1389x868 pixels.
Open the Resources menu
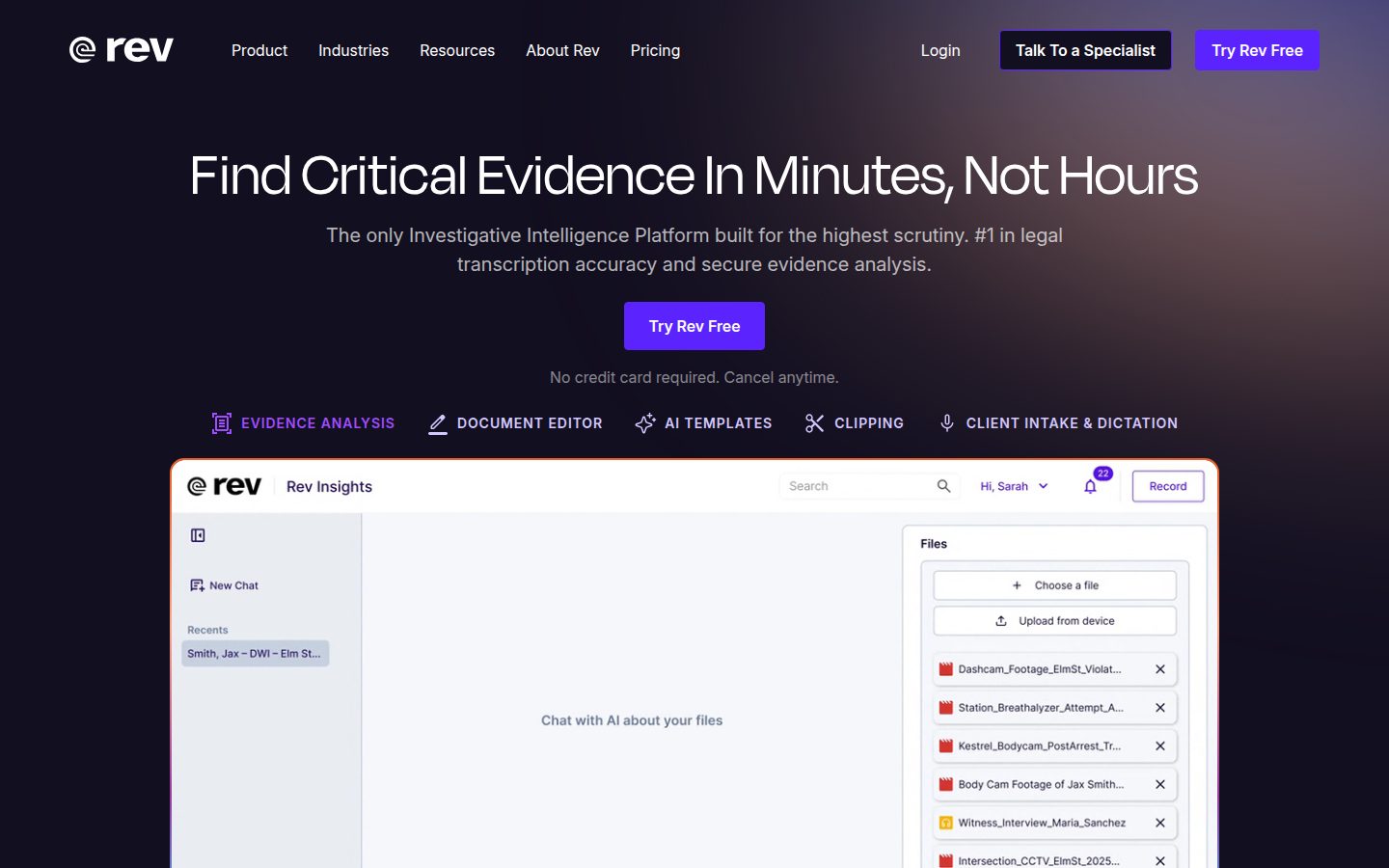pos(457,50)
